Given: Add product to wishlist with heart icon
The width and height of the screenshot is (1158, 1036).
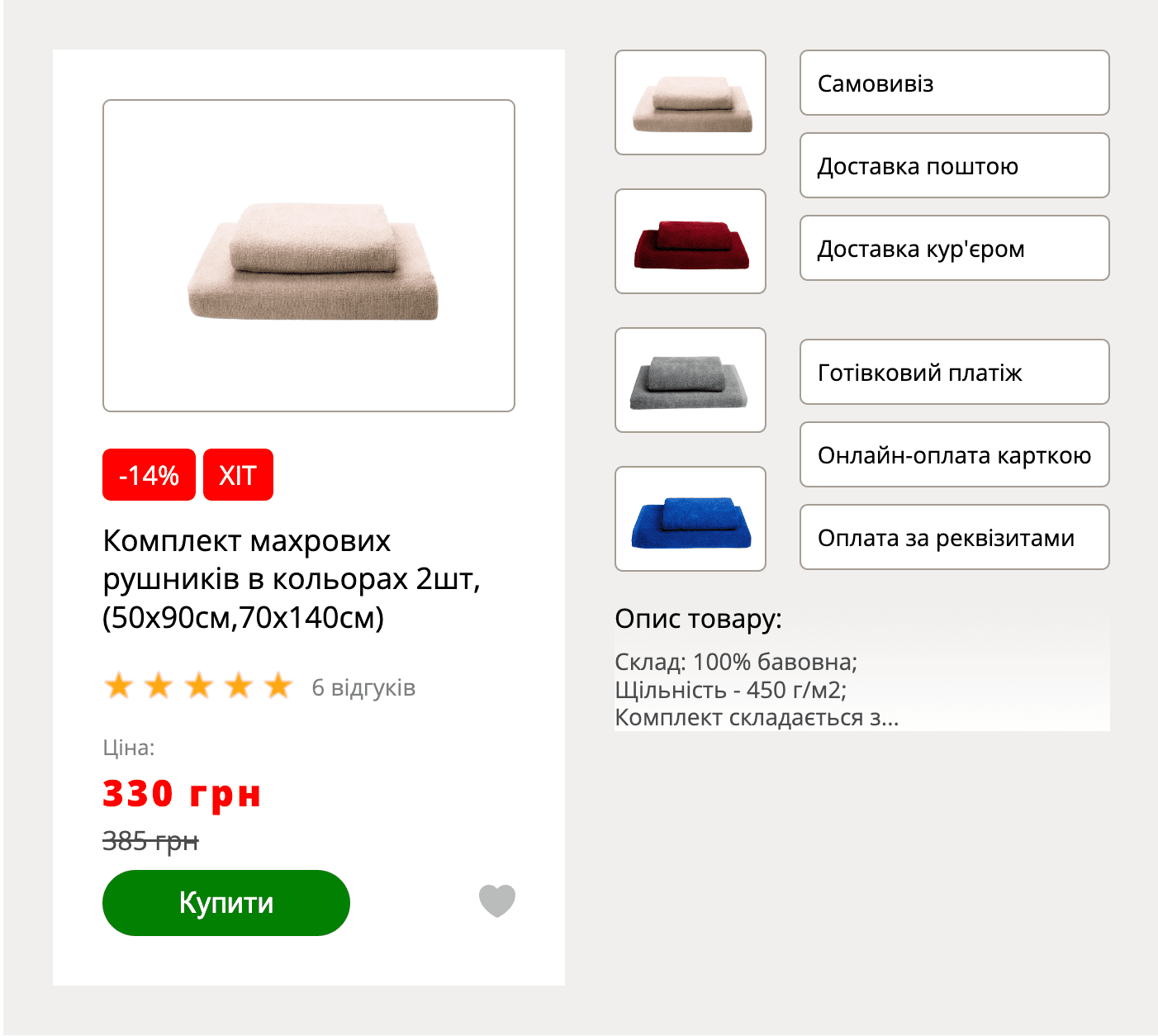Looking at the screenshot, I should click(497, 901).
